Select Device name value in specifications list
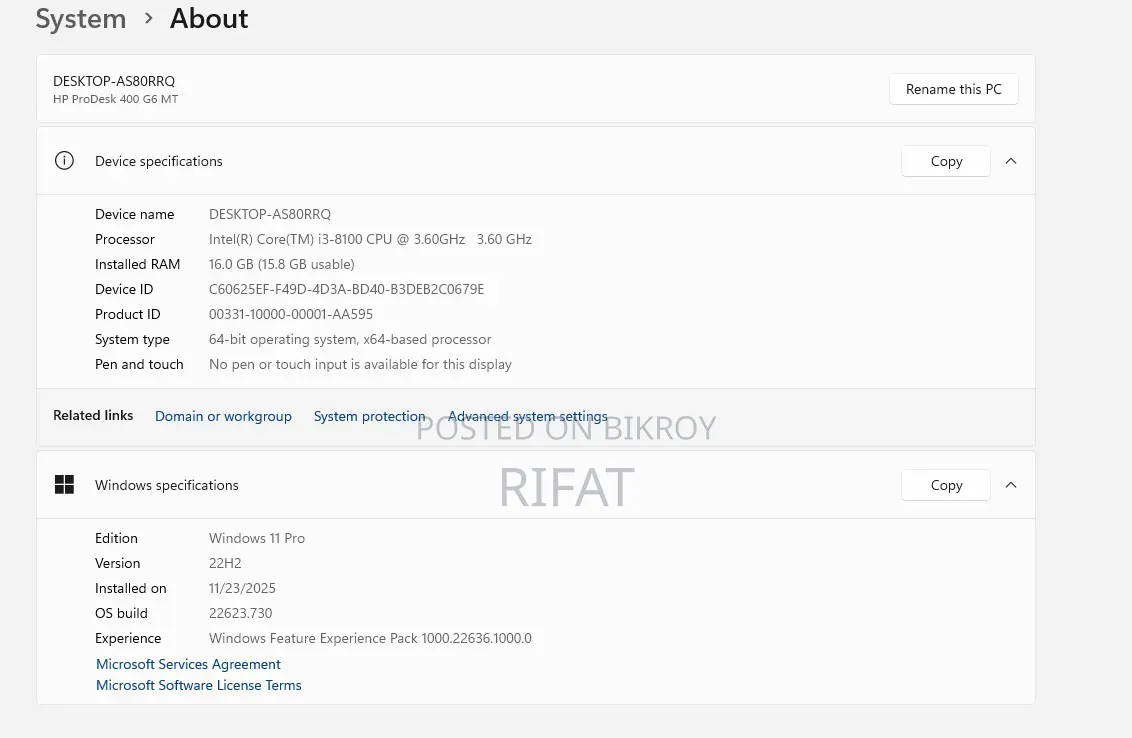The height and width of the screenshot is (738, 1132). click(x=270, y=214)
